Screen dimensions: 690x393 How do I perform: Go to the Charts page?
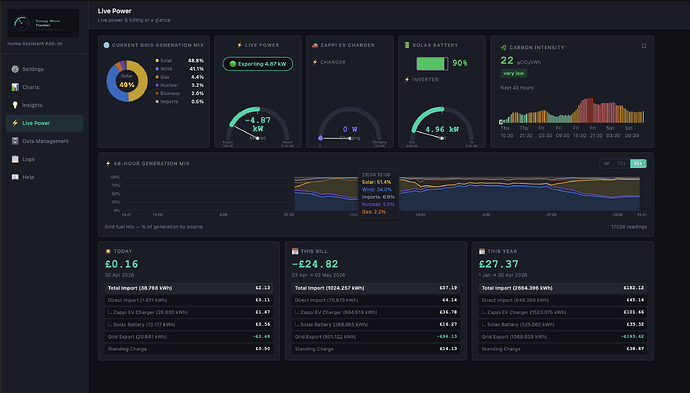point(44,87)
